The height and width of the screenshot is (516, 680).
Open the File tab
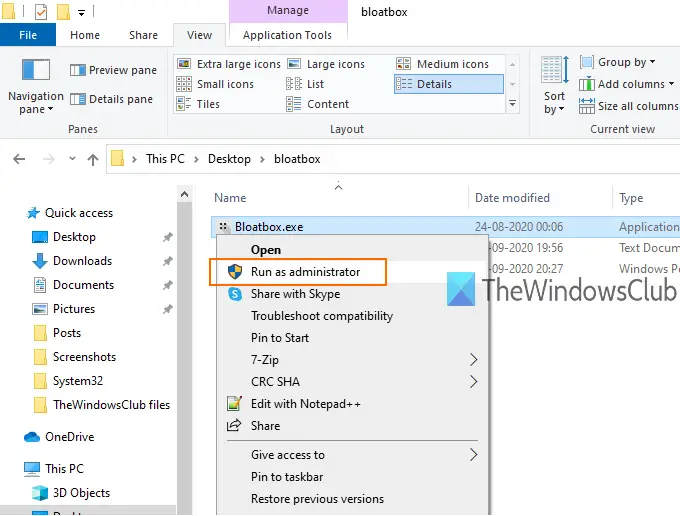point(28,35)
